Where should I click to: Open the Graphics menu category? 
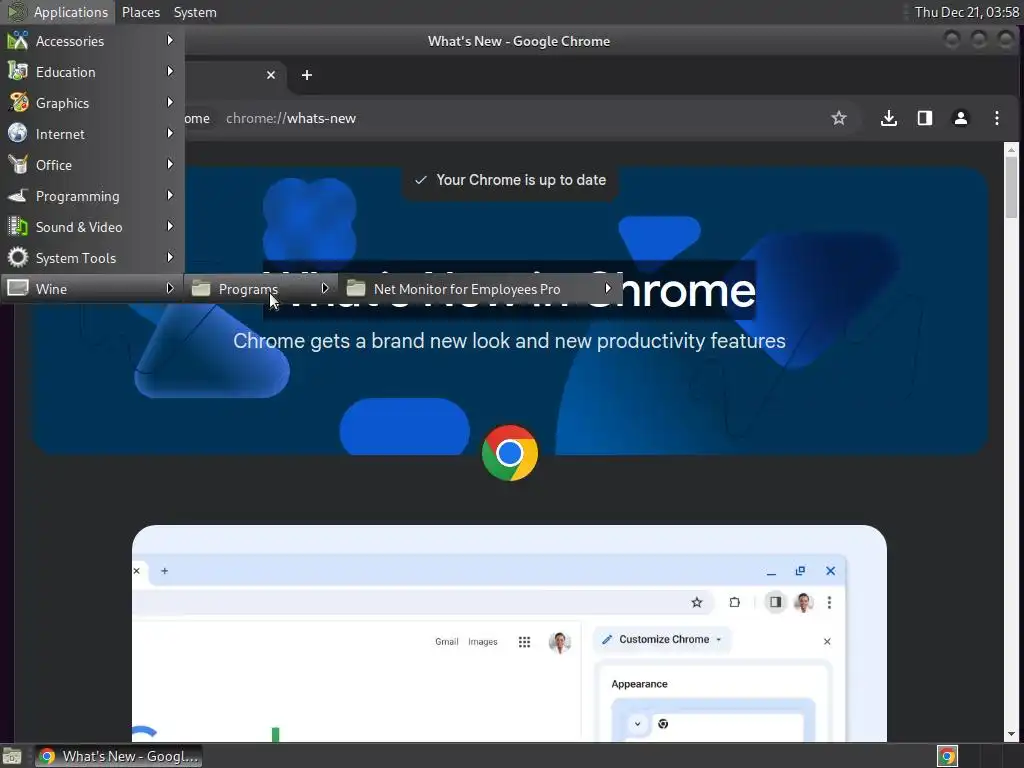(92, 103)
